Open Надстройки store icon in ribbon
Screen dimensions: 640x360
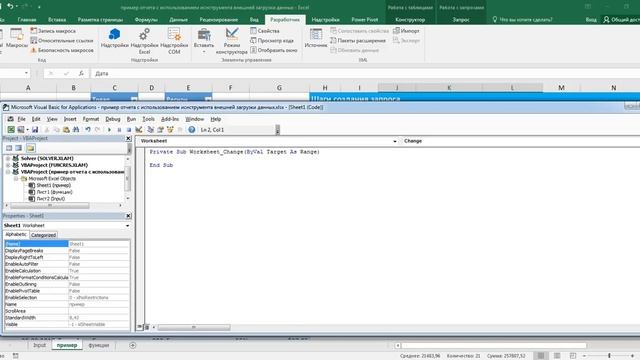[115, 38]
